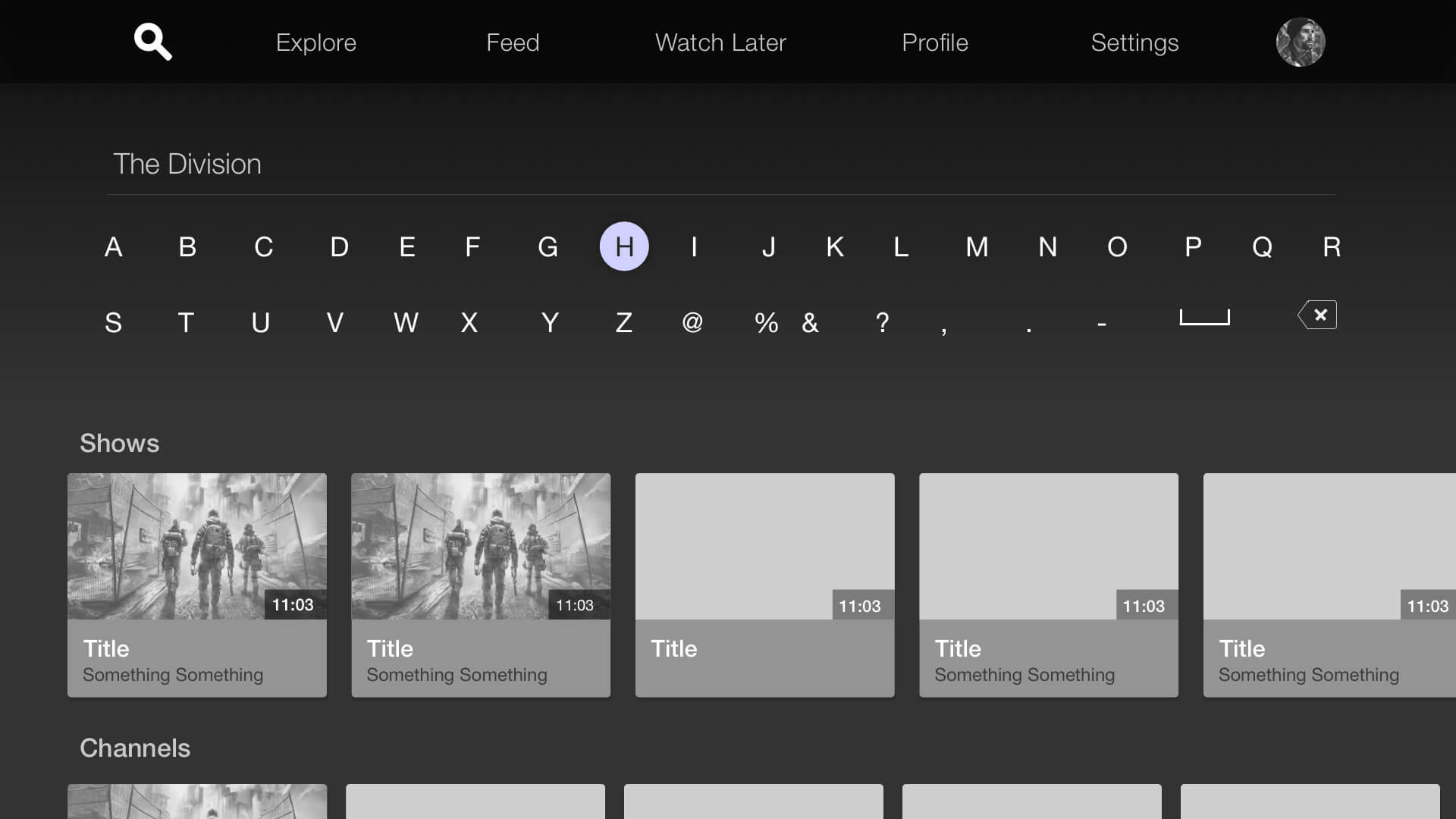Select the letter S key
Viewport: 1456px width, 819px height.
tap(113, 323)
